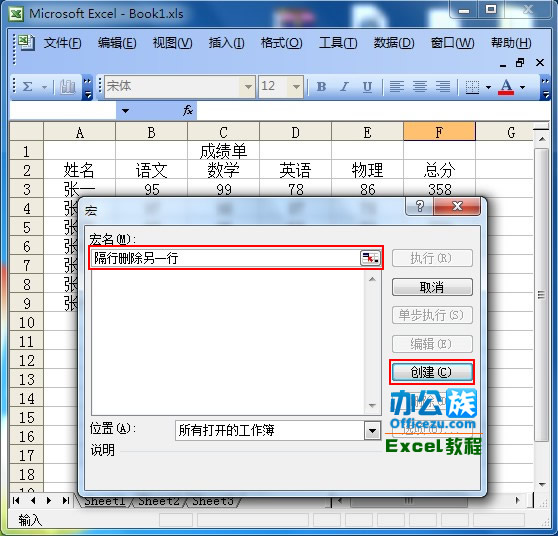The height and width of the screenshot is (536, 558).
Task: Click the cell containing 姓名
Action: [80, 170]
